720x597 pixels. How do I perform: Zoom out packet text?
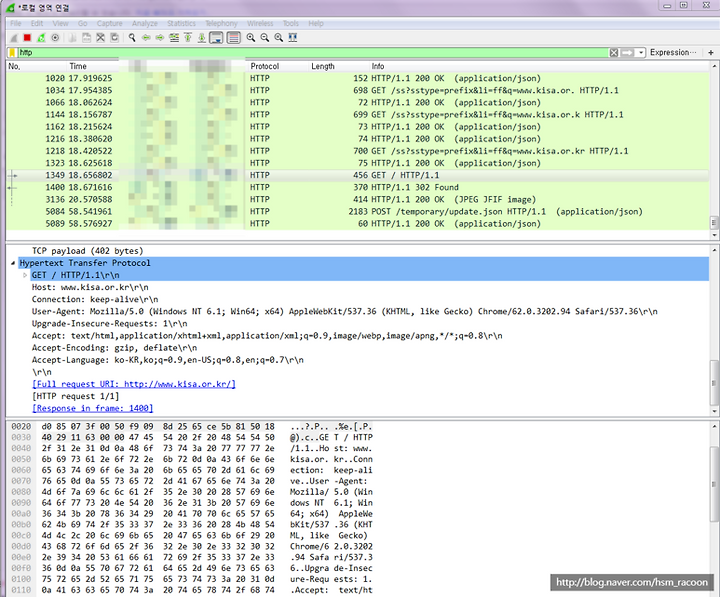tap(264, 38)
